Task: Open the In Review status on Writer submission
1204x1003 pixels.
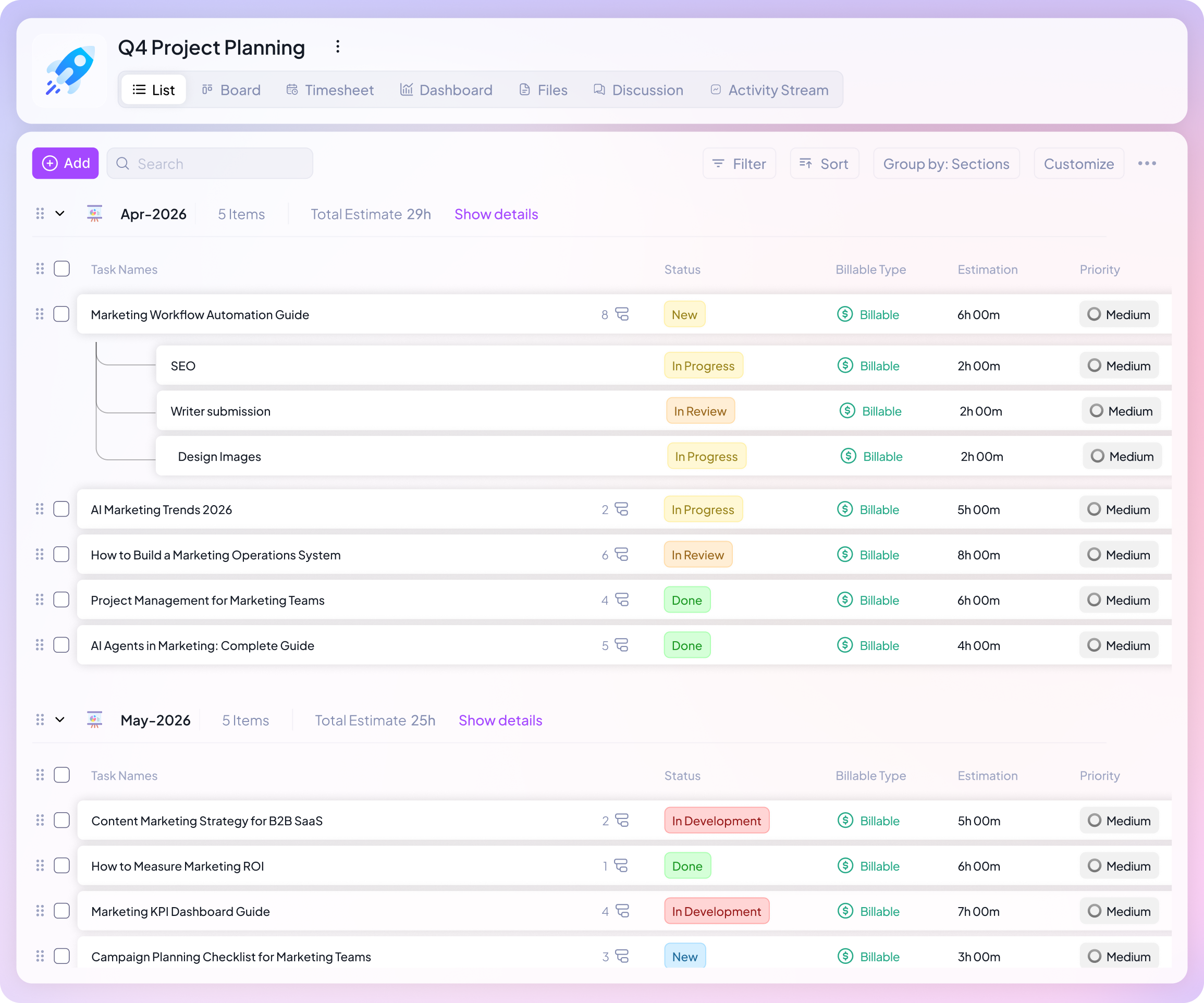Action: click(701, 411)
